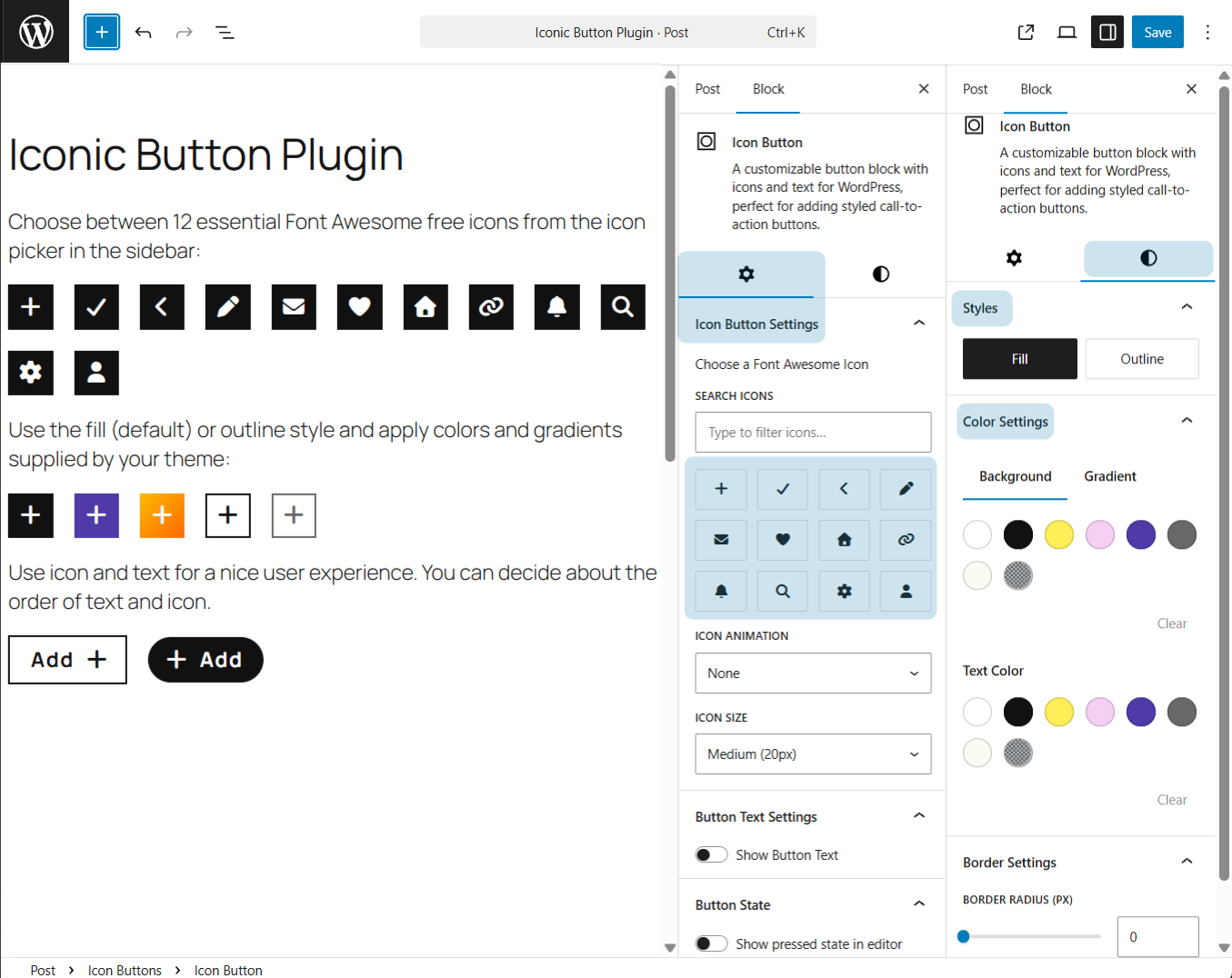Open gear Settings tab above the Styles section

click(x=1014, y=258)
